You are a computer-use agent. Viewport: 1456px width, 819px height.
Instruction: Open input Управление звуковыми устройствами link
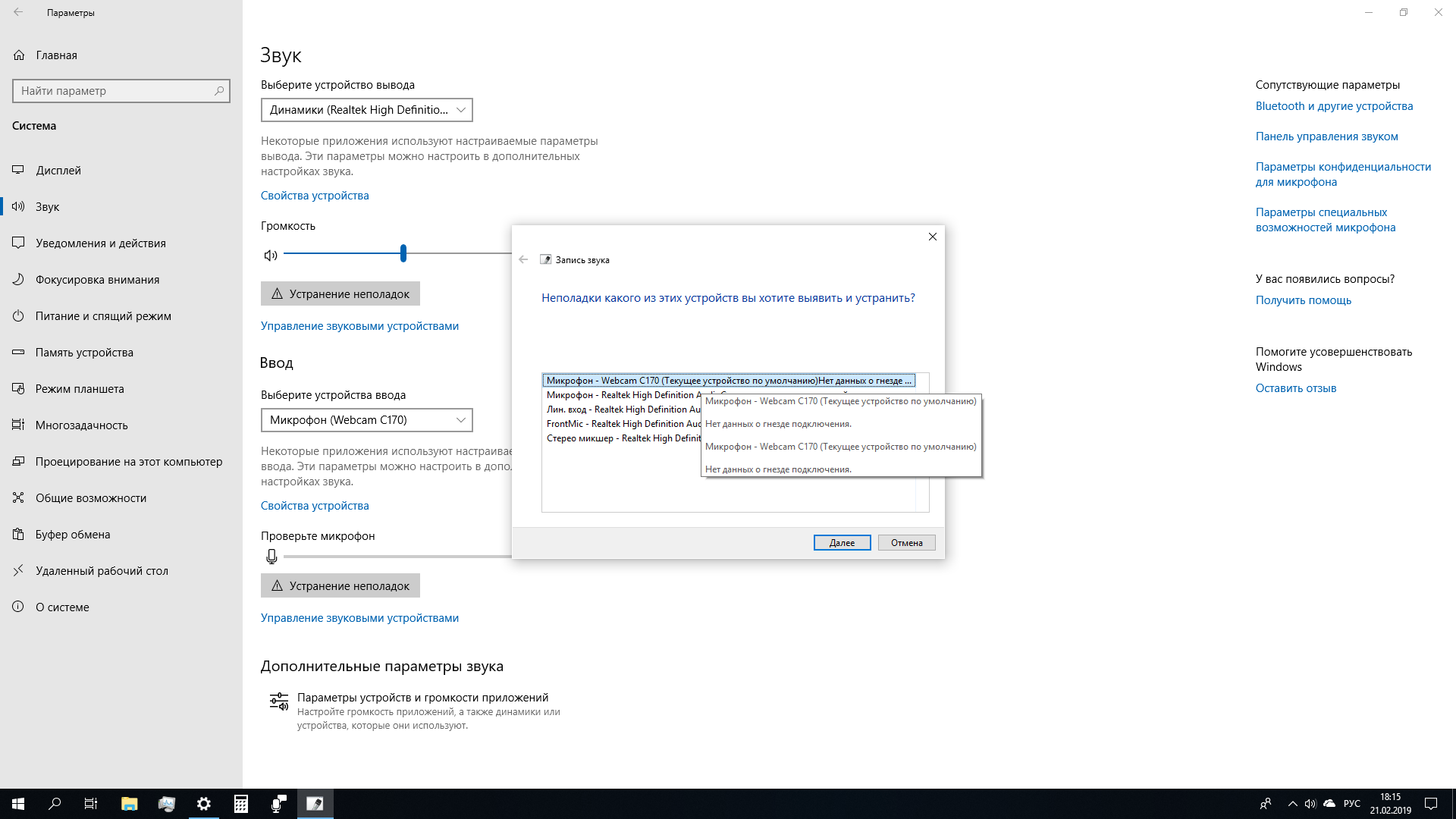point(359,618)
